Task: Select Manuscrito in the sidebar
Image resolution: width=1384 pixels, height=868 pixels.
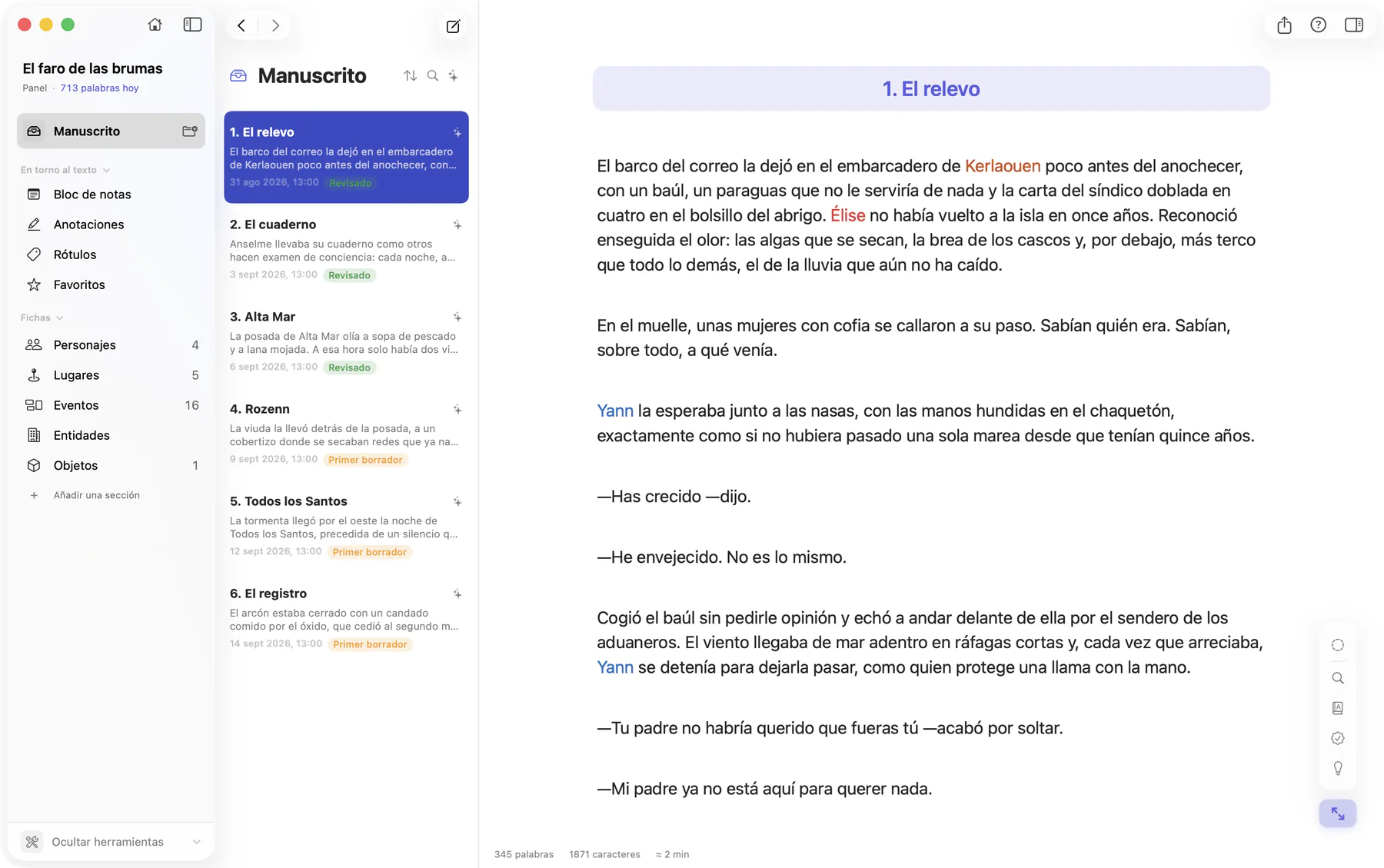Action: click(111, 131)
